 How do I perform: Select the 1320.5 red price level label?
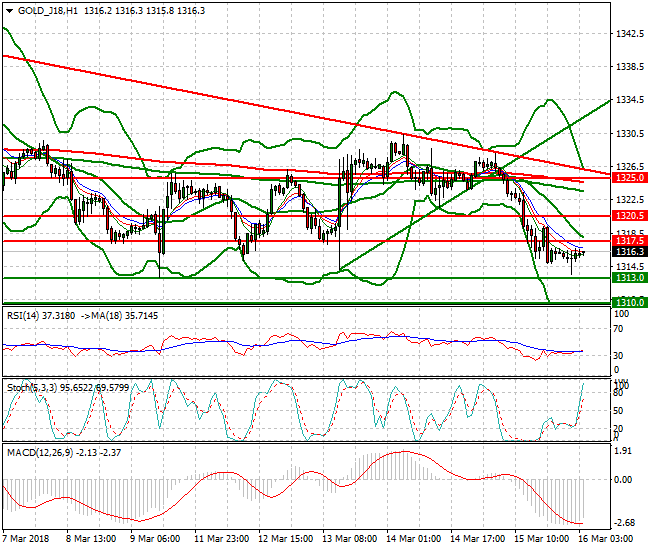[630, 216]
